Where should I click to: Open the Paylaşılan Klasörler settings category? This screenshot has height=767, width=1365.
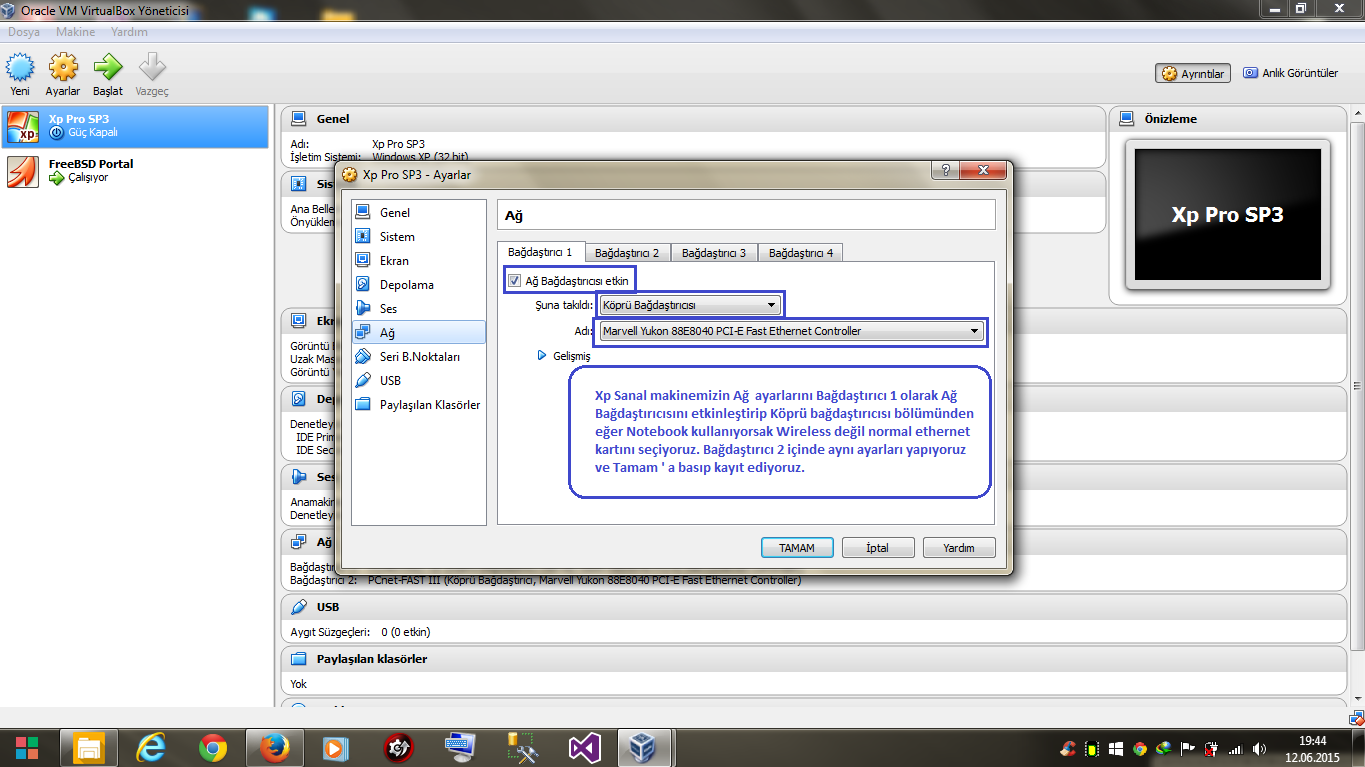(418, 405)
